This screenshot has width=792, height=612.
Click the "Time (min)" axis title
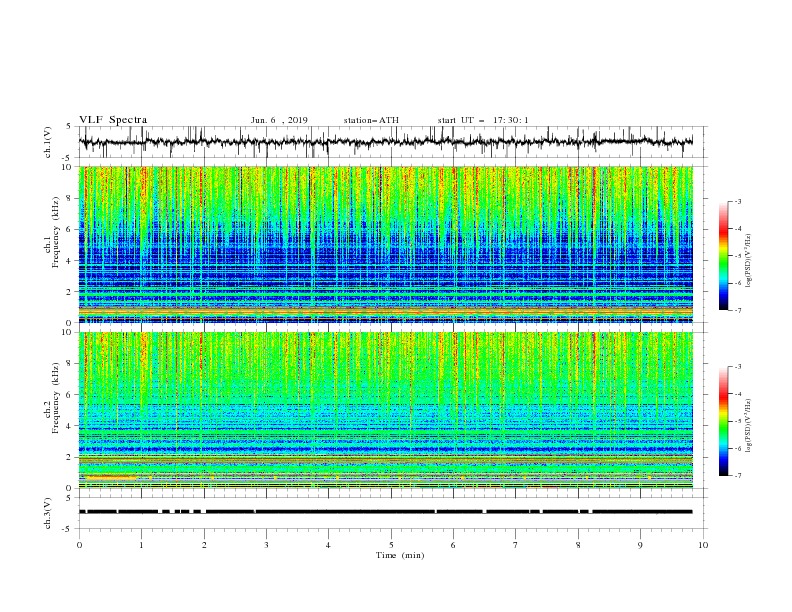pyautogui.click(x=400, y=555)
